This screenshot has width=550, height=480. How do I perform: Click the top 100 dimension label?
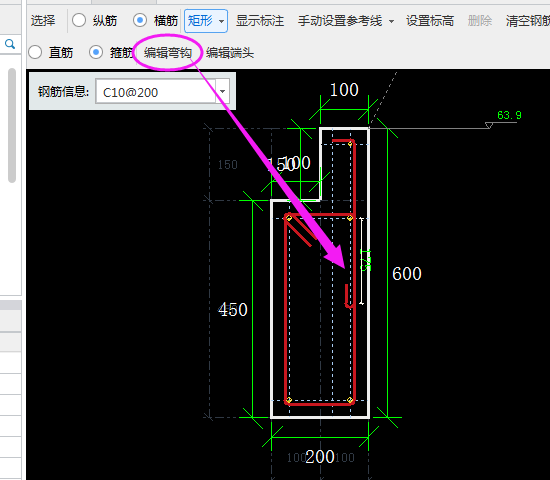pyautogui.click(x=344, y=90)
